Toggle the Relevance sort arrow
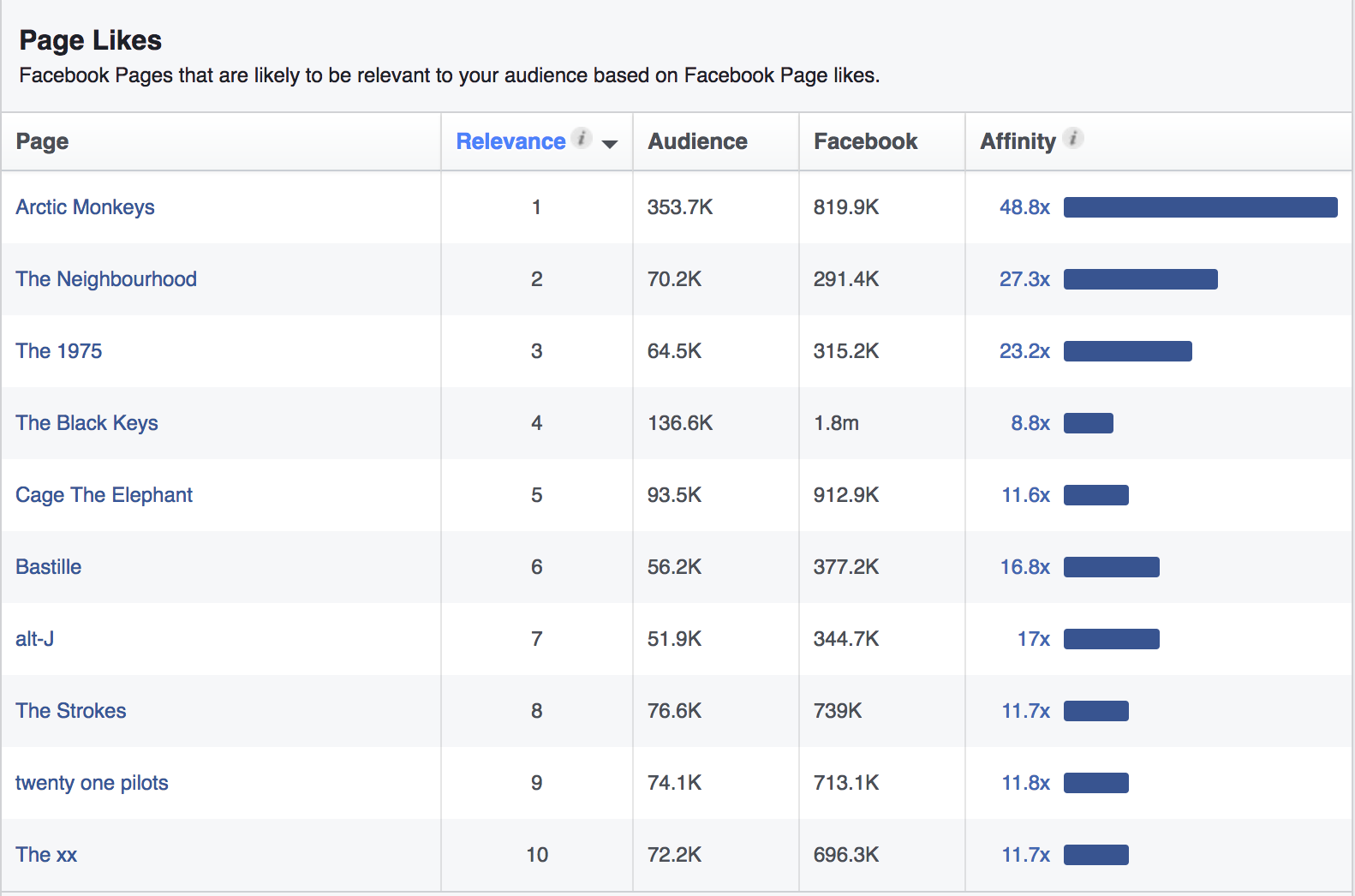This screenshot has height=896, width=1355. (x=610, y=144)
